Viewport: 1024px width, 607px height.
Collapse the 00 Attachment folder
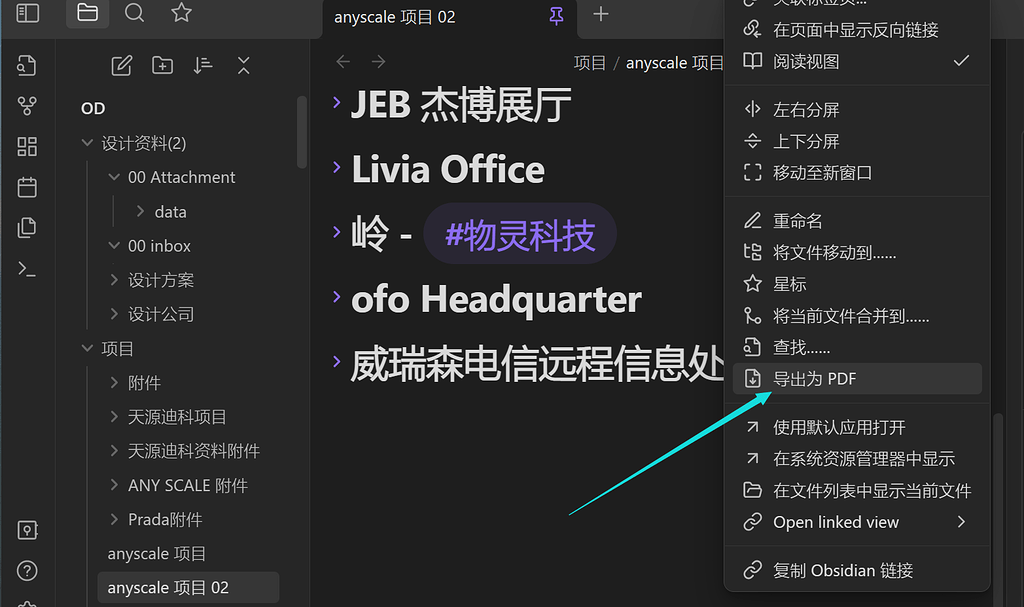pyautogui.click(x=114, y=177)
